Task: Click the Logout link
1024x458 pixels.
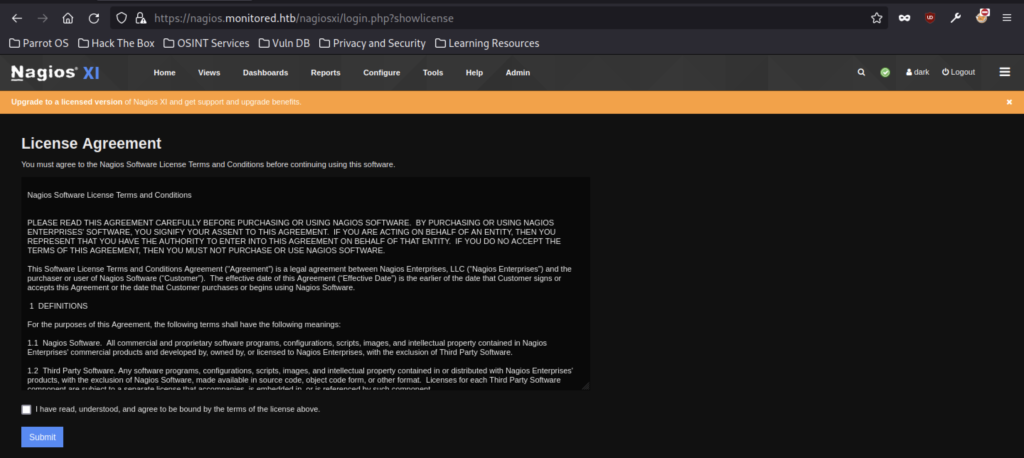Action: coord(958,73)
